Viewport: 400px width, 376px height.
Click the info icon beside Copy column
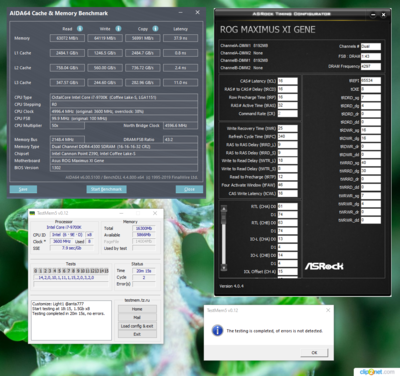click(x=155, y=29)
